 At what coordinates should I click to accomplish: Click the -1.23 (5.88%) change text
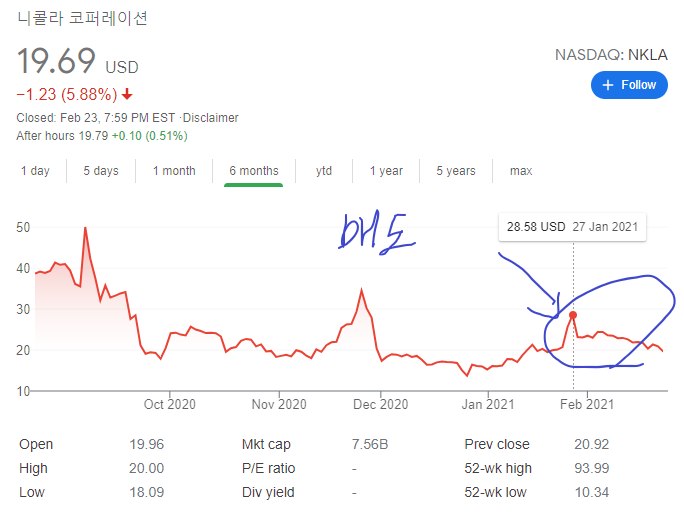(x=67, y=94)
